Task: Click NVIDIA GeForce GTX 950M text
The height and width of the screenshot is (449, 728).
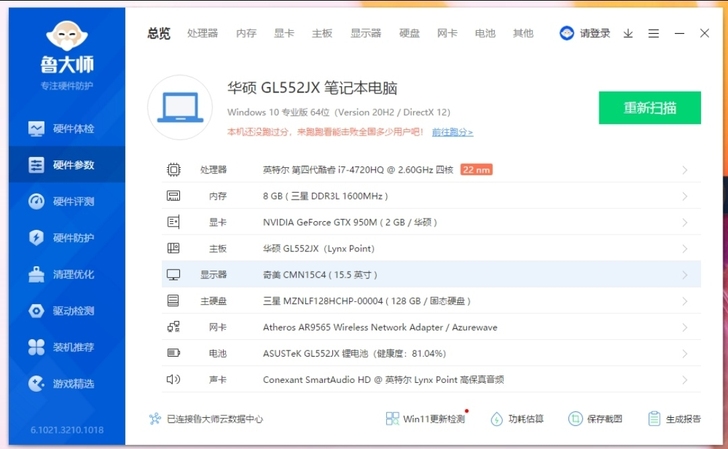Action: pos(350,222)
